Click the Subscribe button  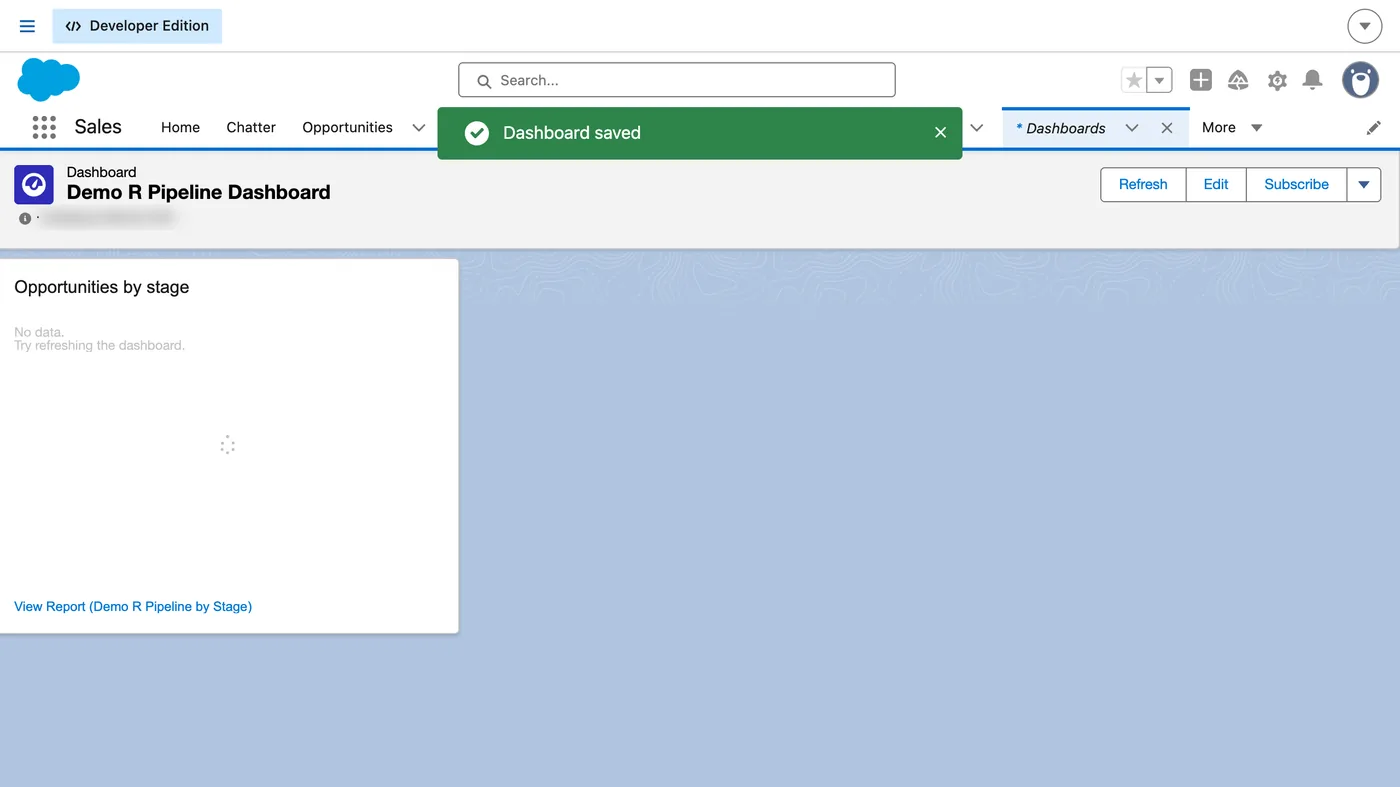click(x=1296, y=184)
